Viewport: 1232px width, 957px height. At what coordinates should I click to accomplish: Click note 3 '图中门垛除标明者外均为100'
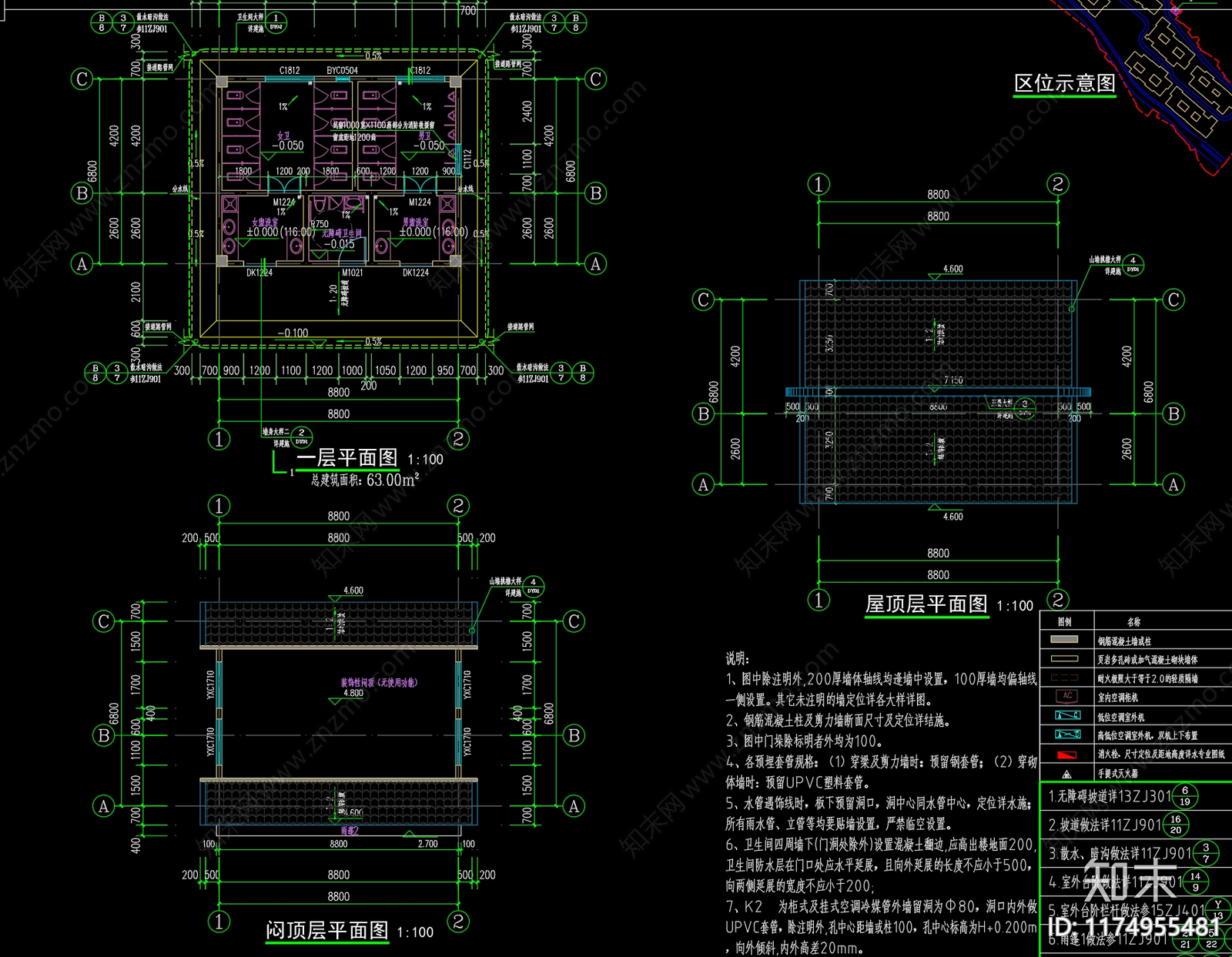tap(804, 741)
